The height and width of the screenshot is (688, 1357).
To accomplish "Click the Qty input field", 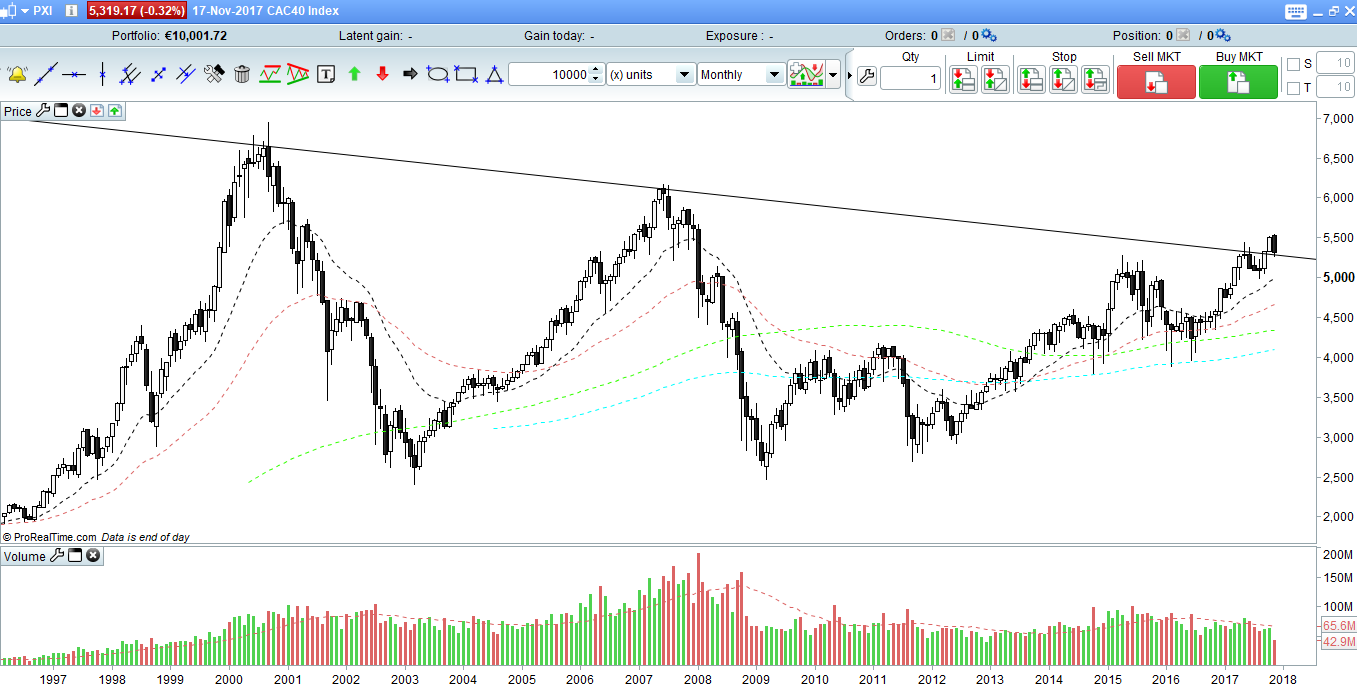I will 910,79.
